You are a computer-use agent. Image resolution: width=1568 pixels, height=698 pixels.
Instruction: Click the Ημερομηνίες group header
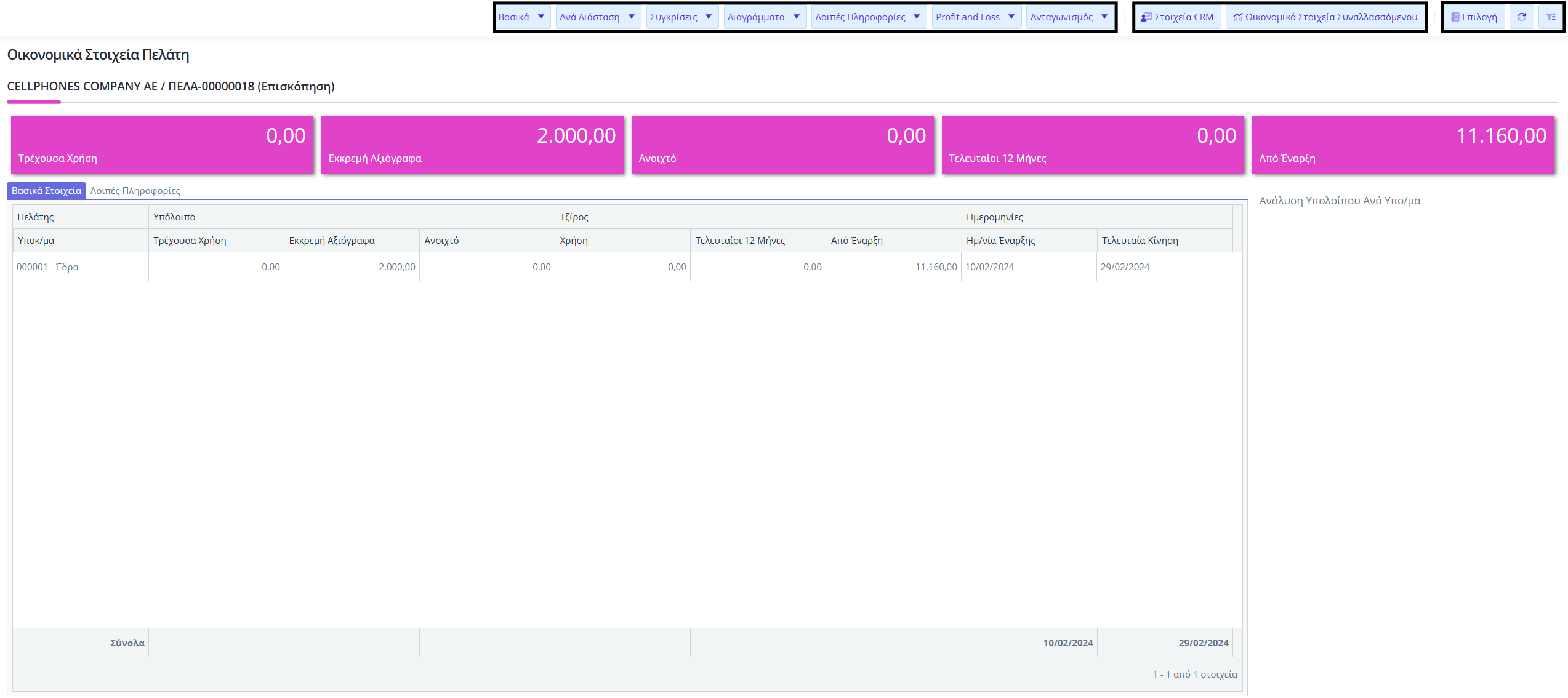coord(1097,217)
